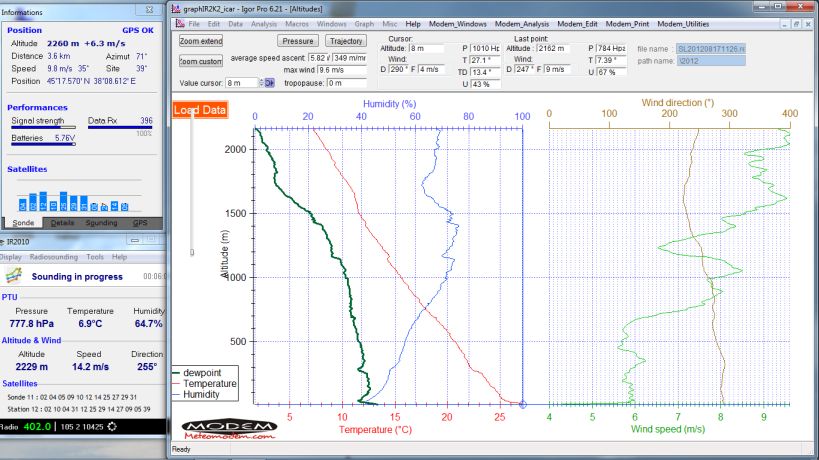Click the GPS OK status text
Screen dimensions: 819x460
pyautogui.click(x=138, y=30)
